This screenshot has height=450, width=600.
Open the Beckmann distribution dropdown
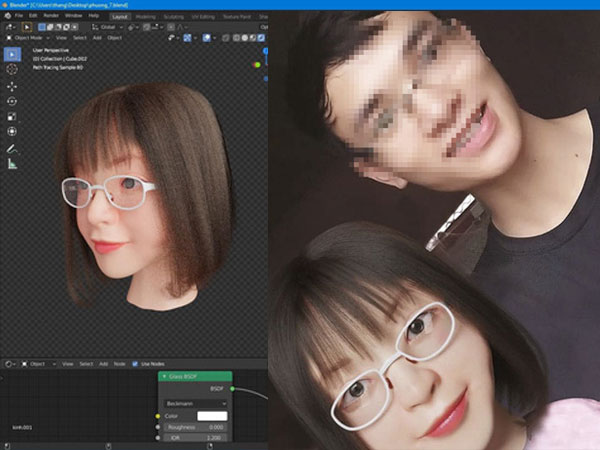(x=196, y=404)
